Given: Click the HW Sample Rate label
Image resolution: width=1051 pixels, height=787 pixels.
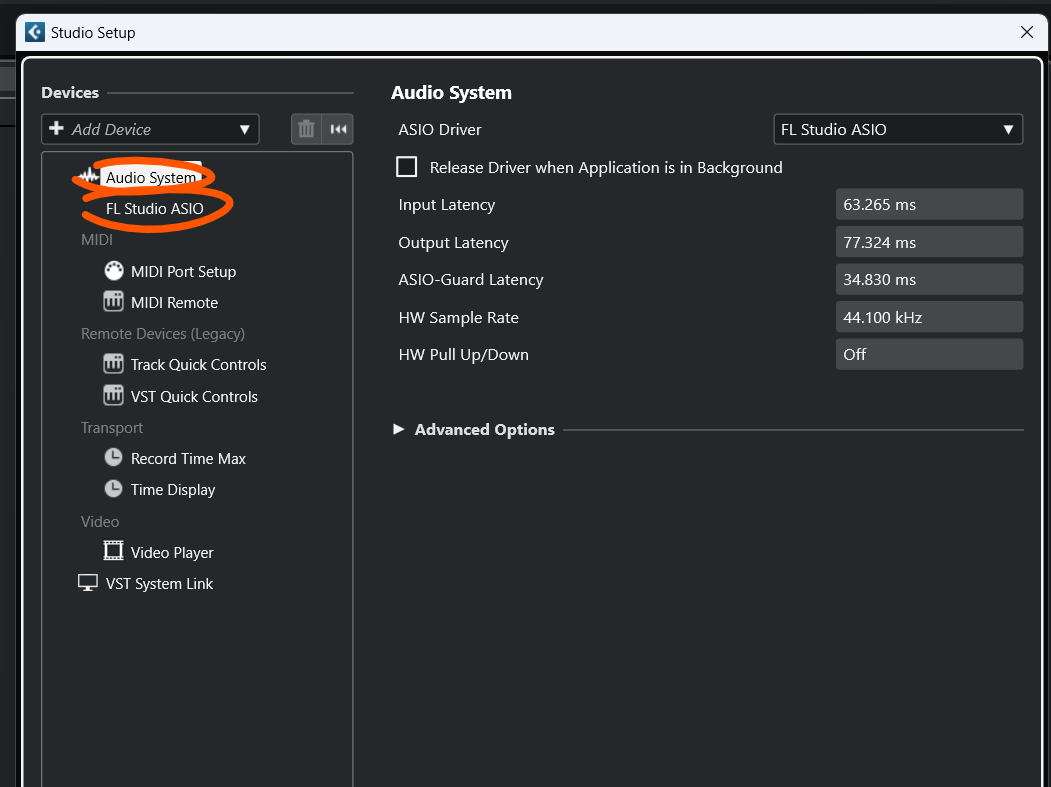Looking at the screenshot, I should [458, 317].
